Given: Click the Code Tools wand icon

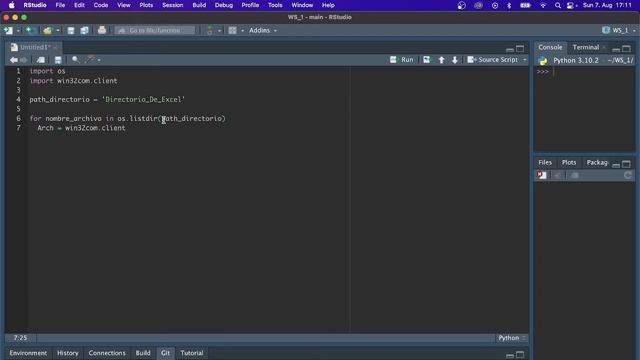Looking at the screenshot, I should tap(89, 60).
